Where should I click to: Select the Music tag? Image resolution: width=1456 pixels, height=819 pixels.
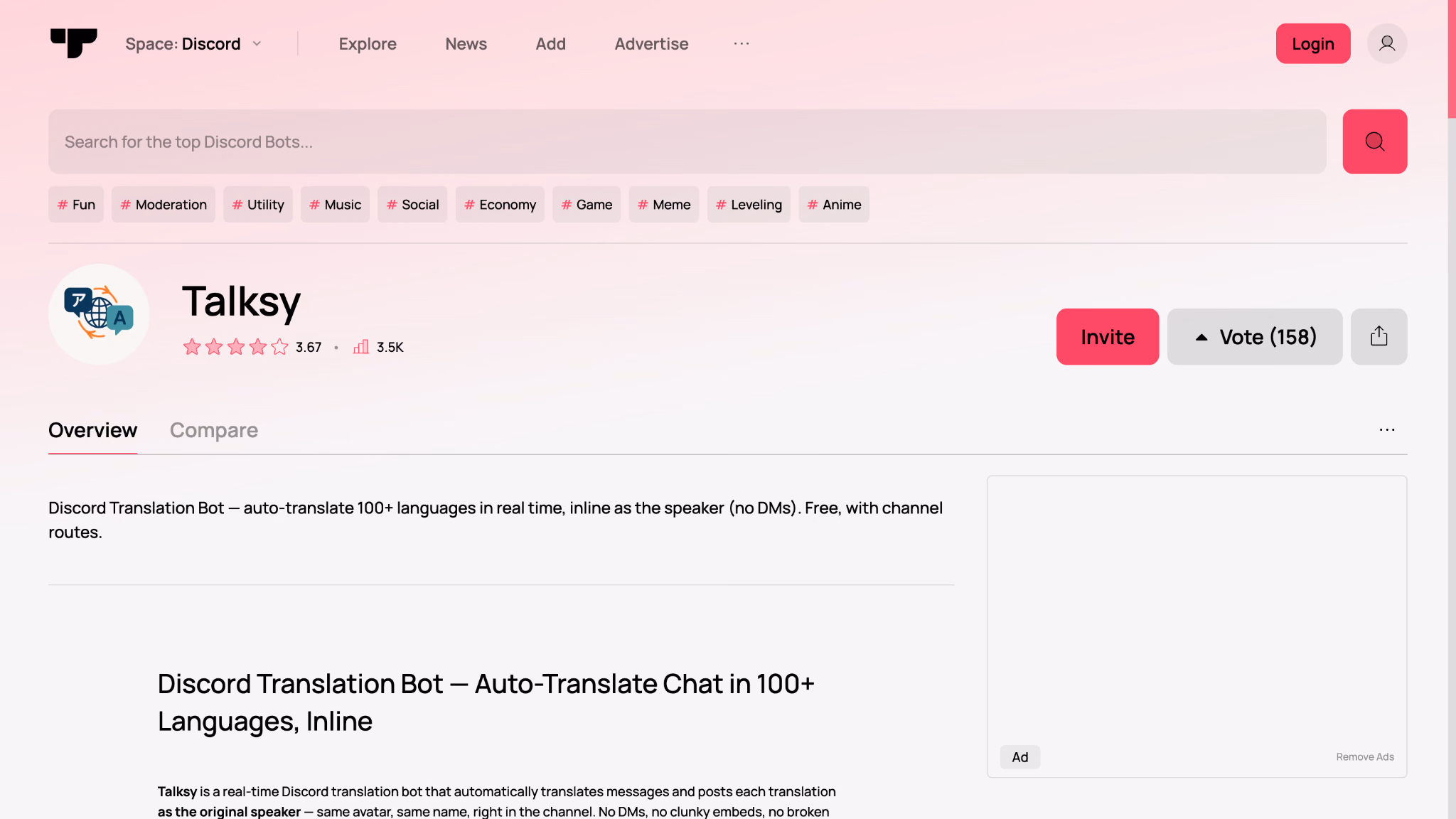click(335, 205)
